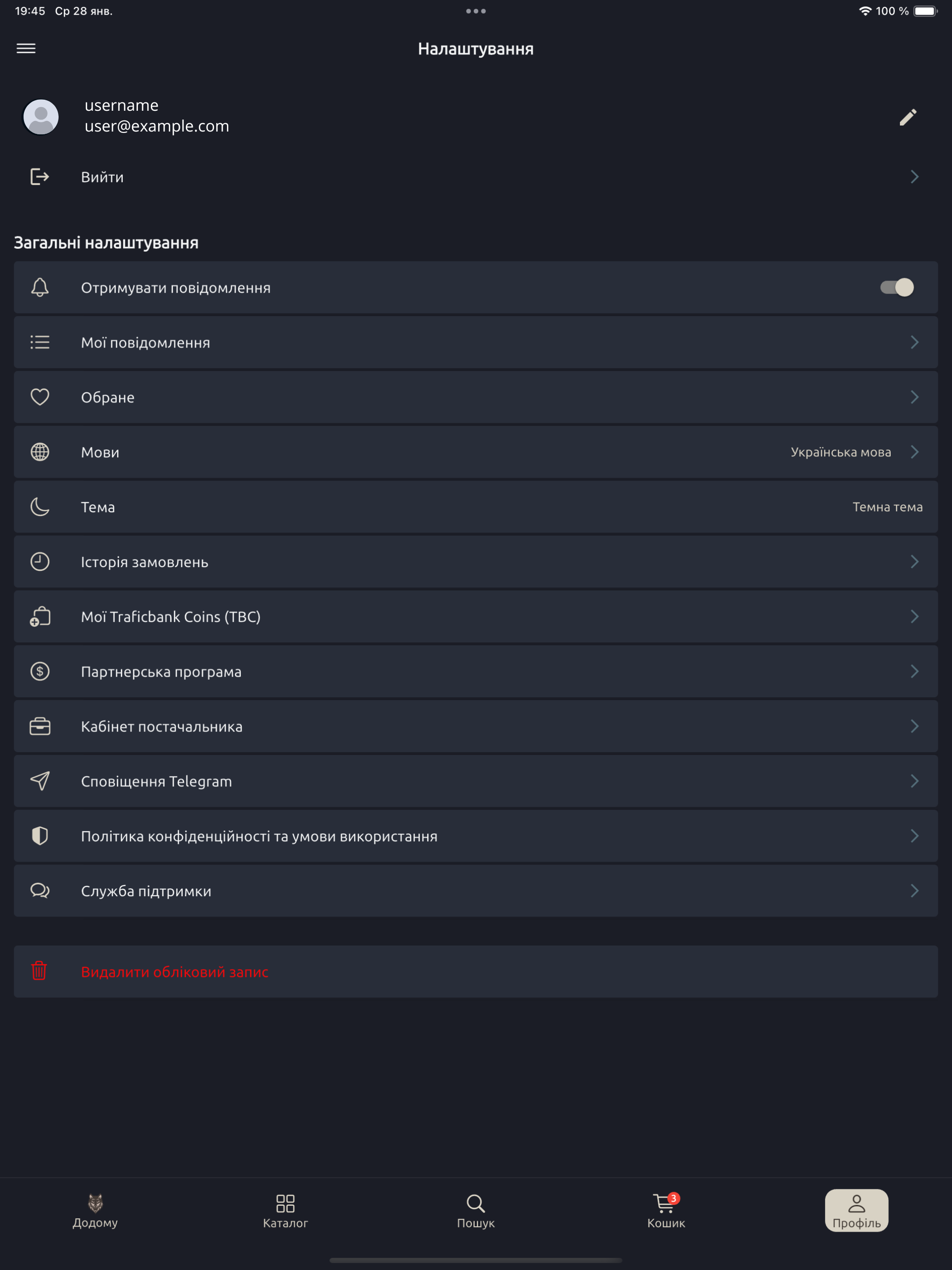This screenshot has height=1270, width=952.
Task: Open Історія замовлень
Action: 476,562
